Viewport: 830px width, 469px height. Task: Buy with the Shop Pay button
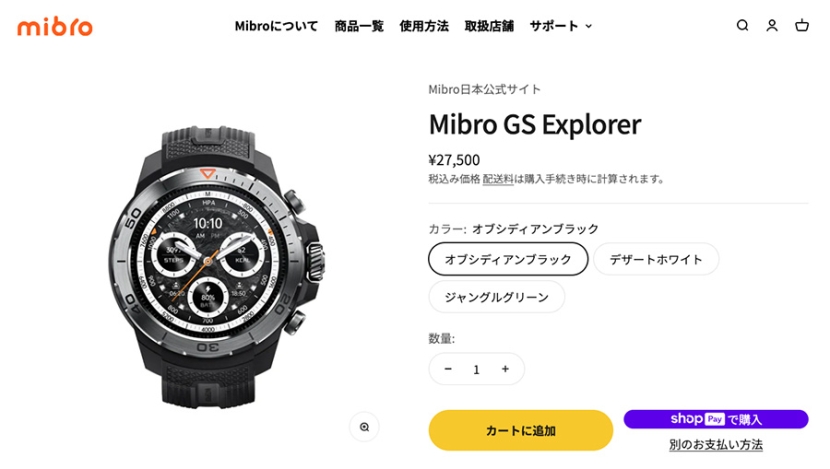pyautogui.click(x=716, y=419)
